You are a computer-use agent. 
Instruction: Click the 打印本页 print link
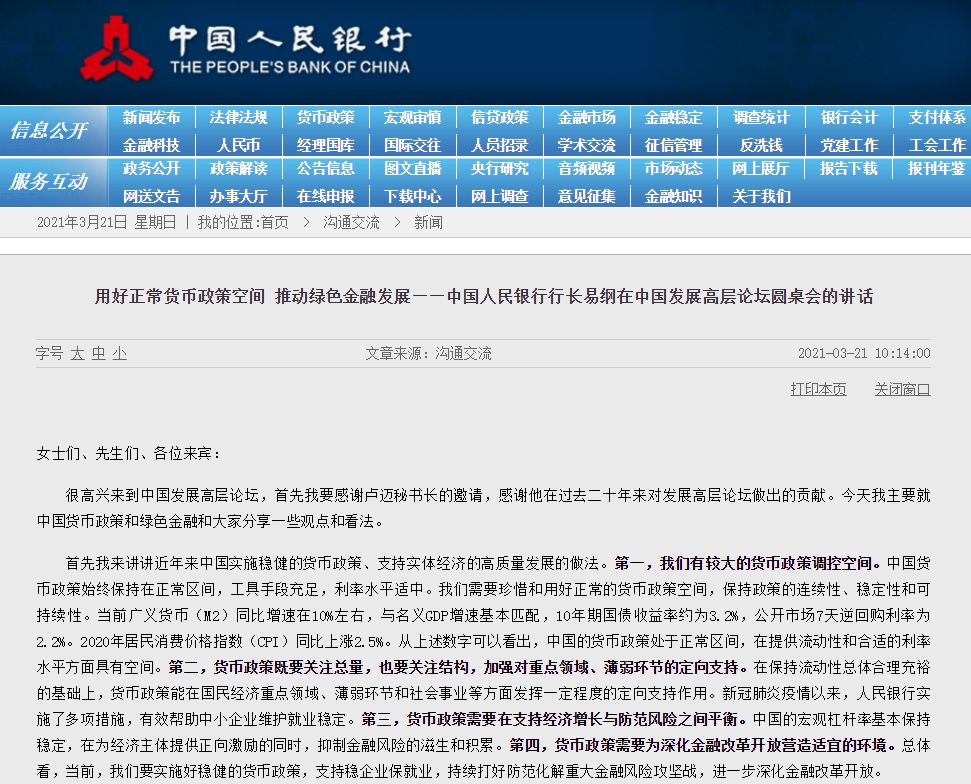pyautogui.click(x=818, y=389)
